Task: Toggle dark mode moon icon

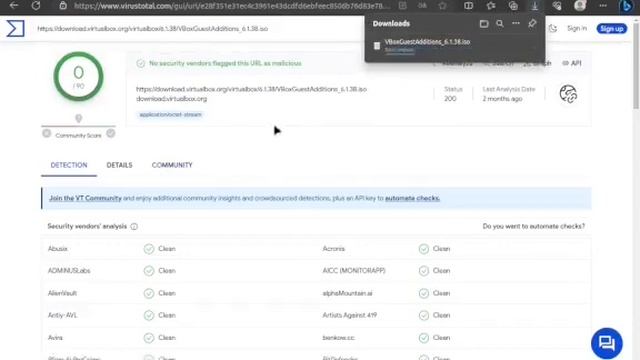Action: click(553, 29)
